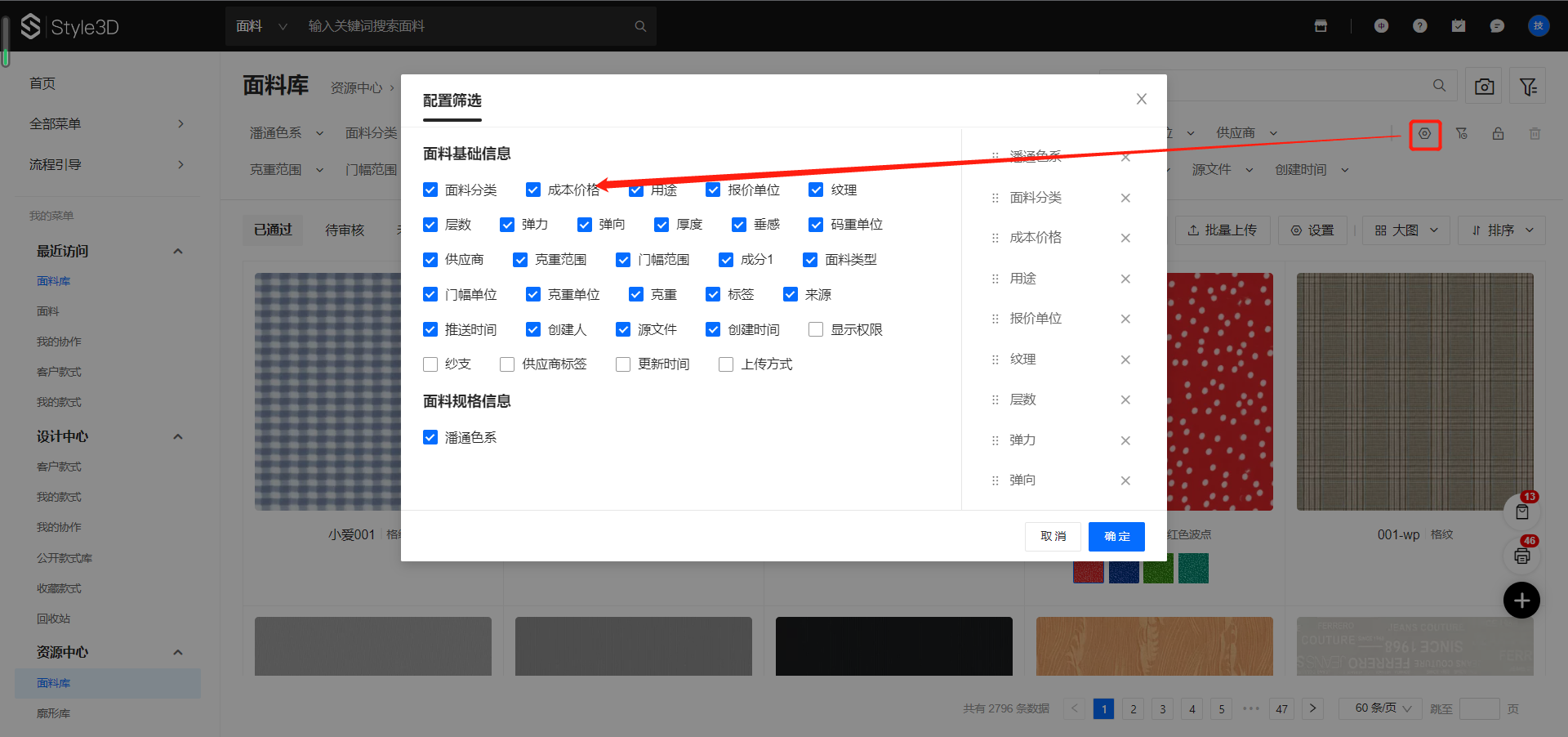Open 公开款式库 in the sidebar
Image resolution: width=1568 pixels, height=737 pixels.
point(65,559)
